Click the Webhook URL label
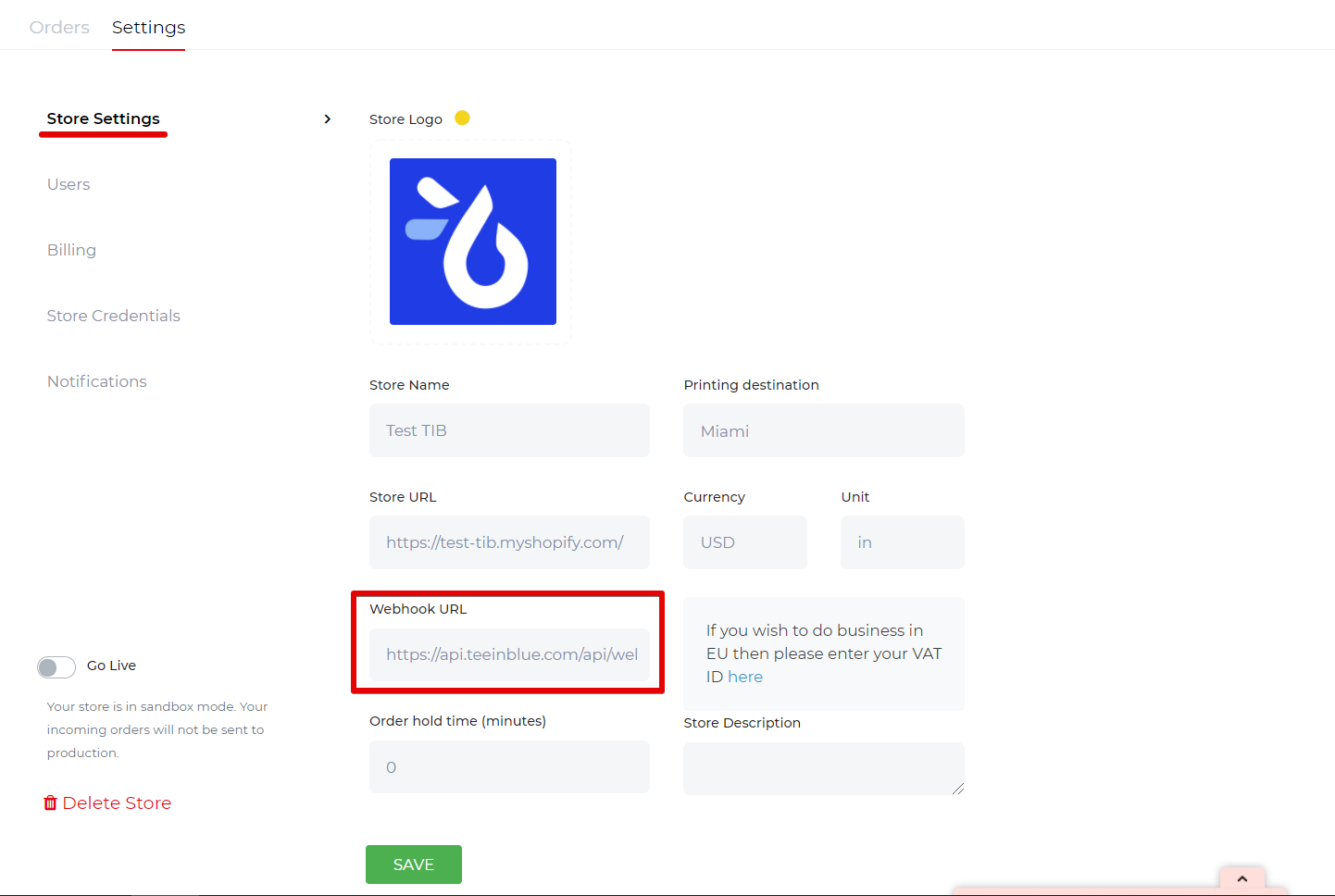1335x896 pixels. [418, 609]
